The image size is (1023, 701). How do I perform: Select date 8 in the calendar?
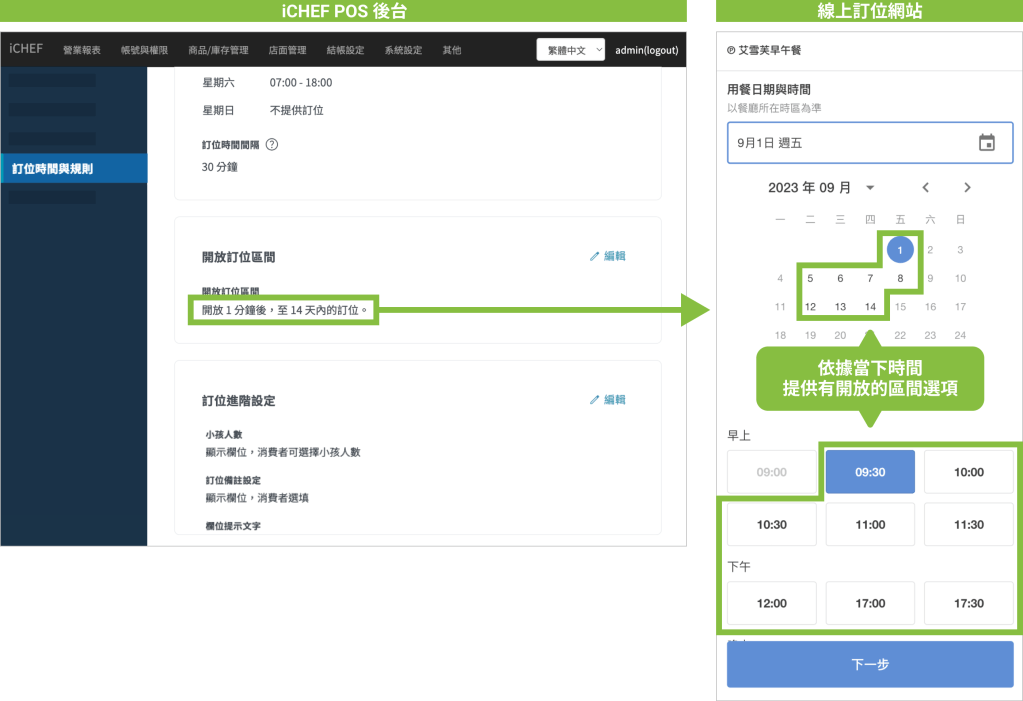(x=900, y=279)
